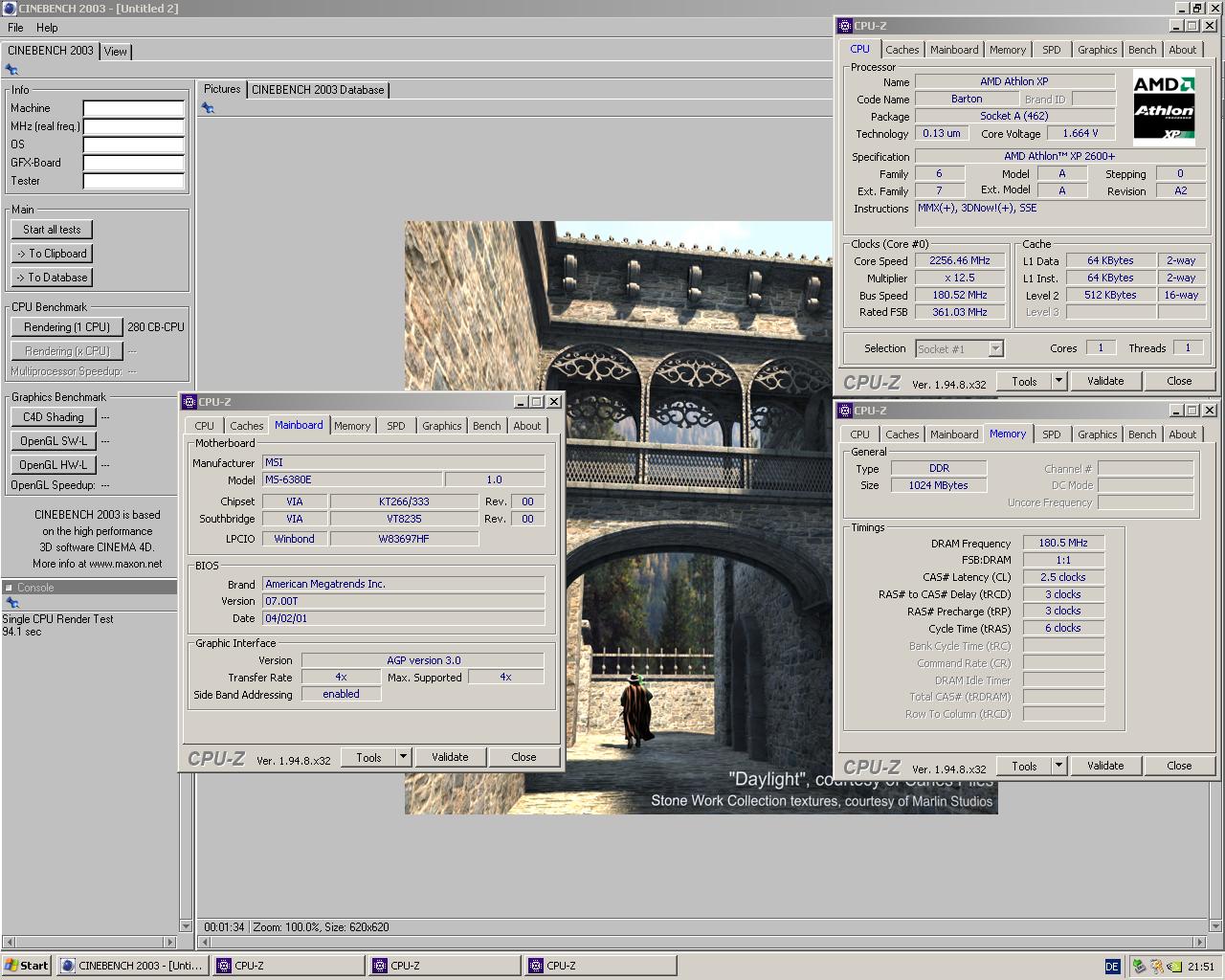This screenshot has height=980, width=1225.
Task: Click the C4D Shading button
Action: click(54, 417)
